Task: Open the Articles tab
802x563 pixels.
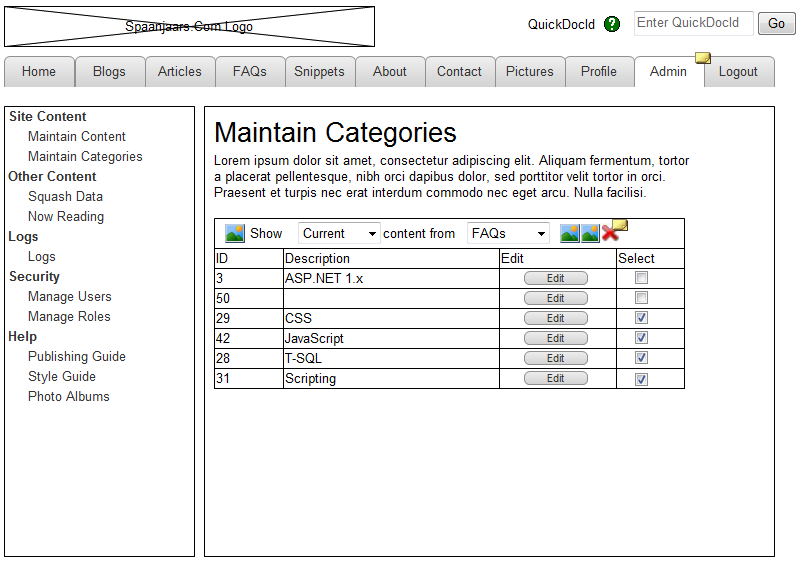Action: pos(180,72)
